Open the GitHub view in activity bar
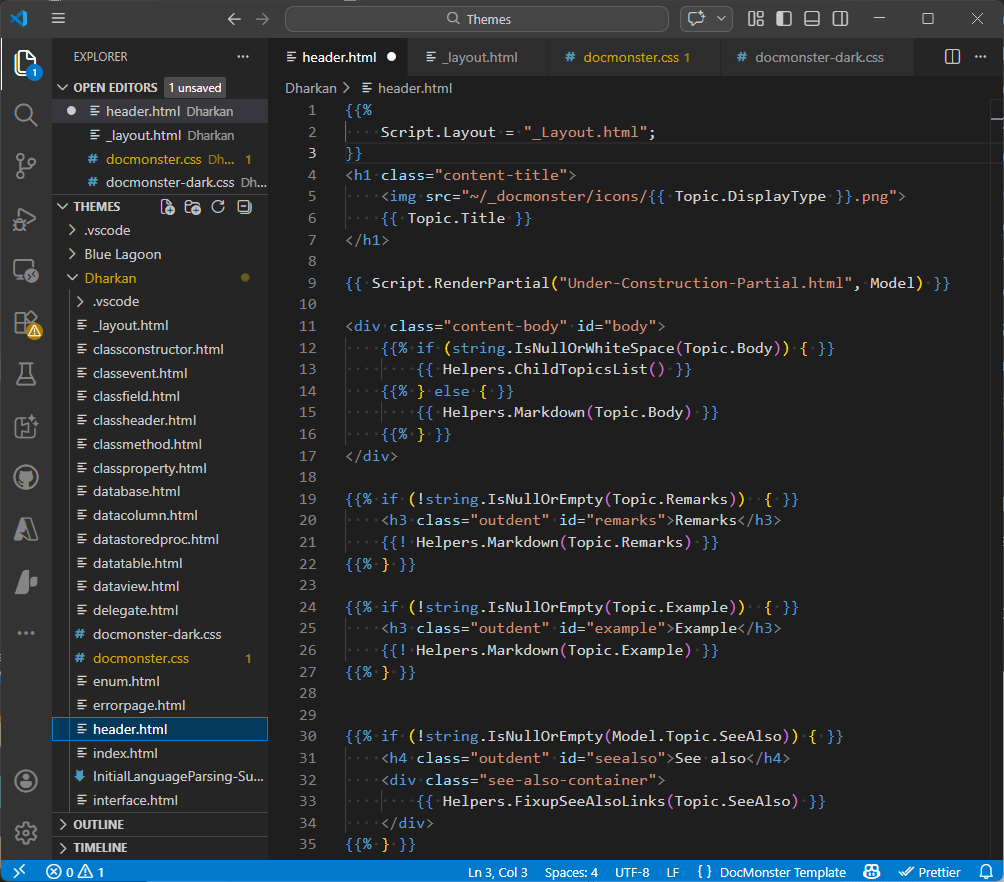The height and width of the screenshot is (882, 1004). click(26, 478)
